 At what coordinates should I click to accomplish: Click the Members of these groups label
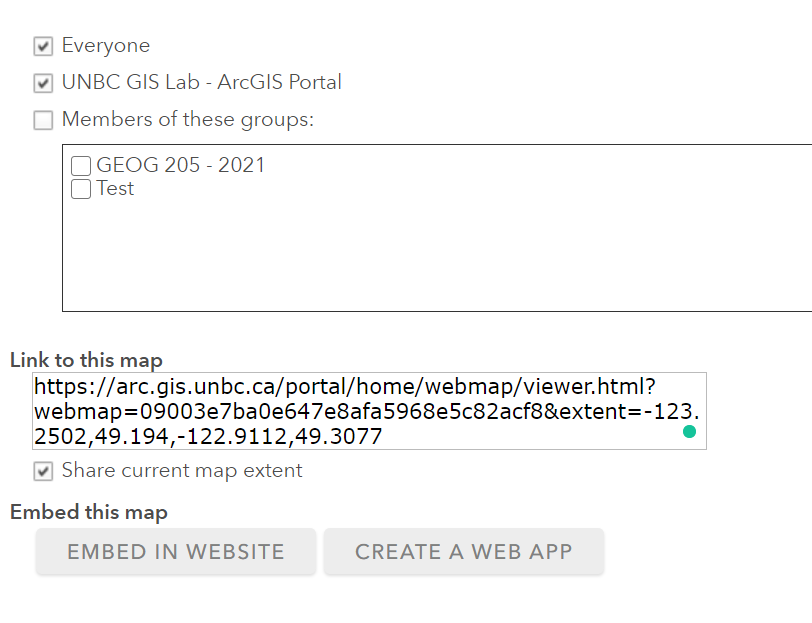click(x=188, y=119)
